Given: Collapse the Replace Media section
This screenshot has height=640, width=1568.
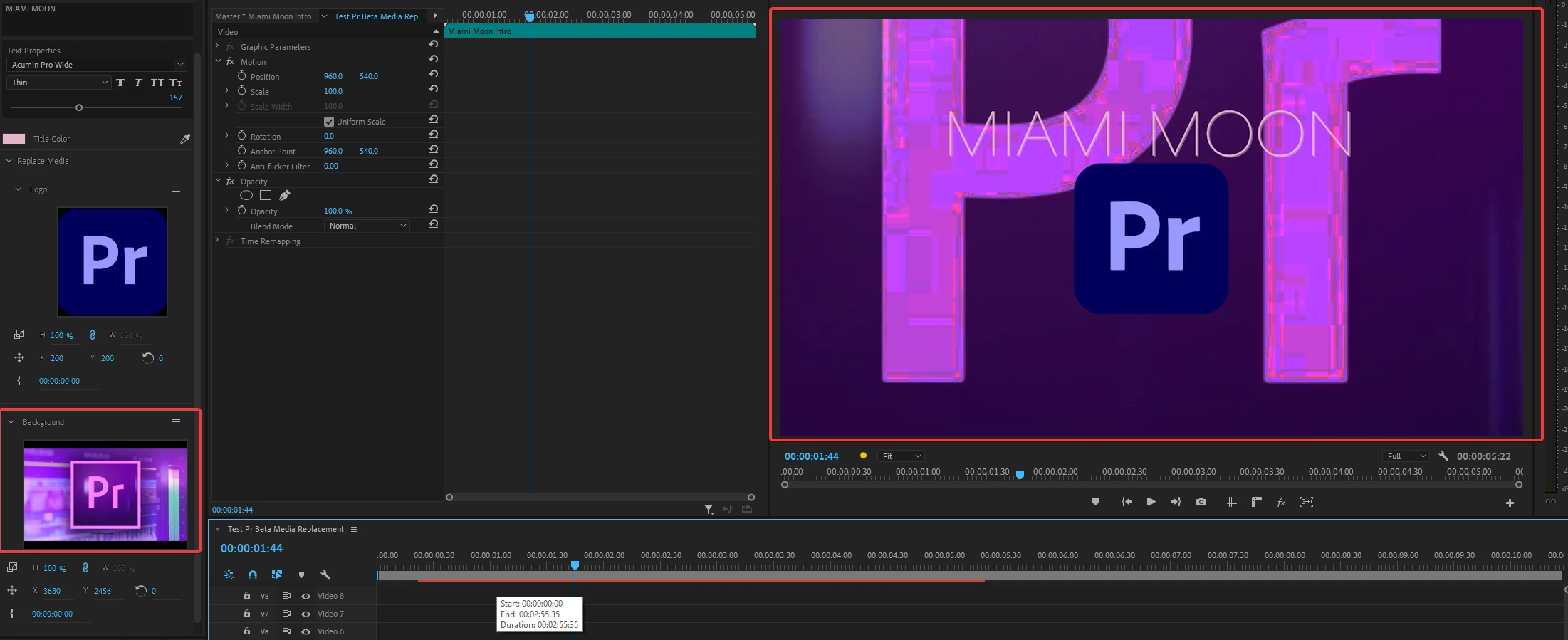Looking at the screenshot, I should tap(9, 161).
